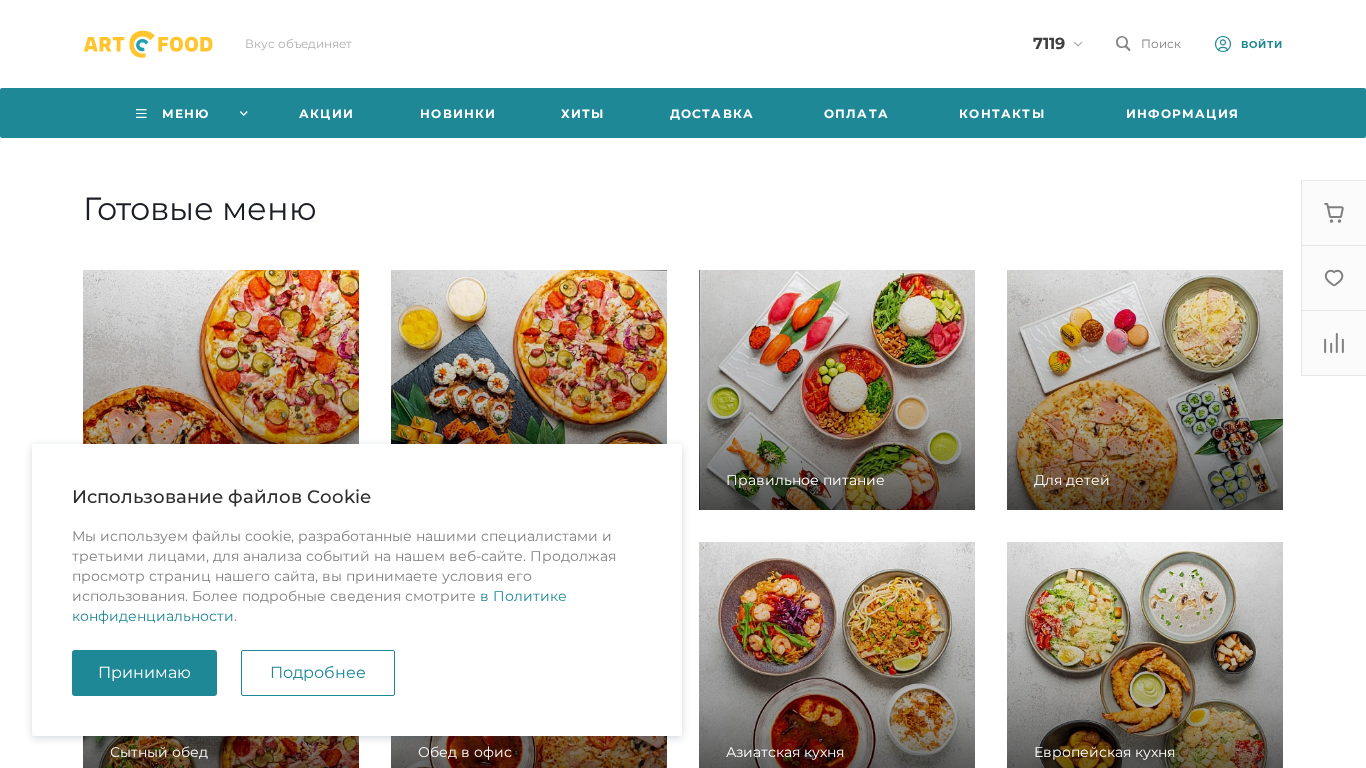Click the Подробнее cookie button
The image size is (1366, 768).
(318, 673)
